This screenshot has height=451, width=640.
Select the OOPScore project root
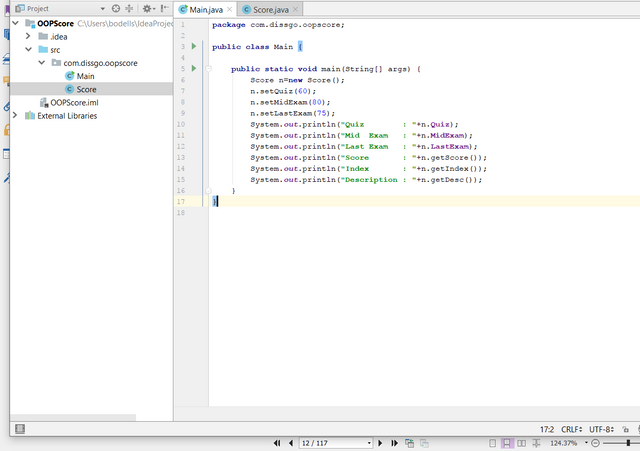pyautogui.click(x=56, y=23)
